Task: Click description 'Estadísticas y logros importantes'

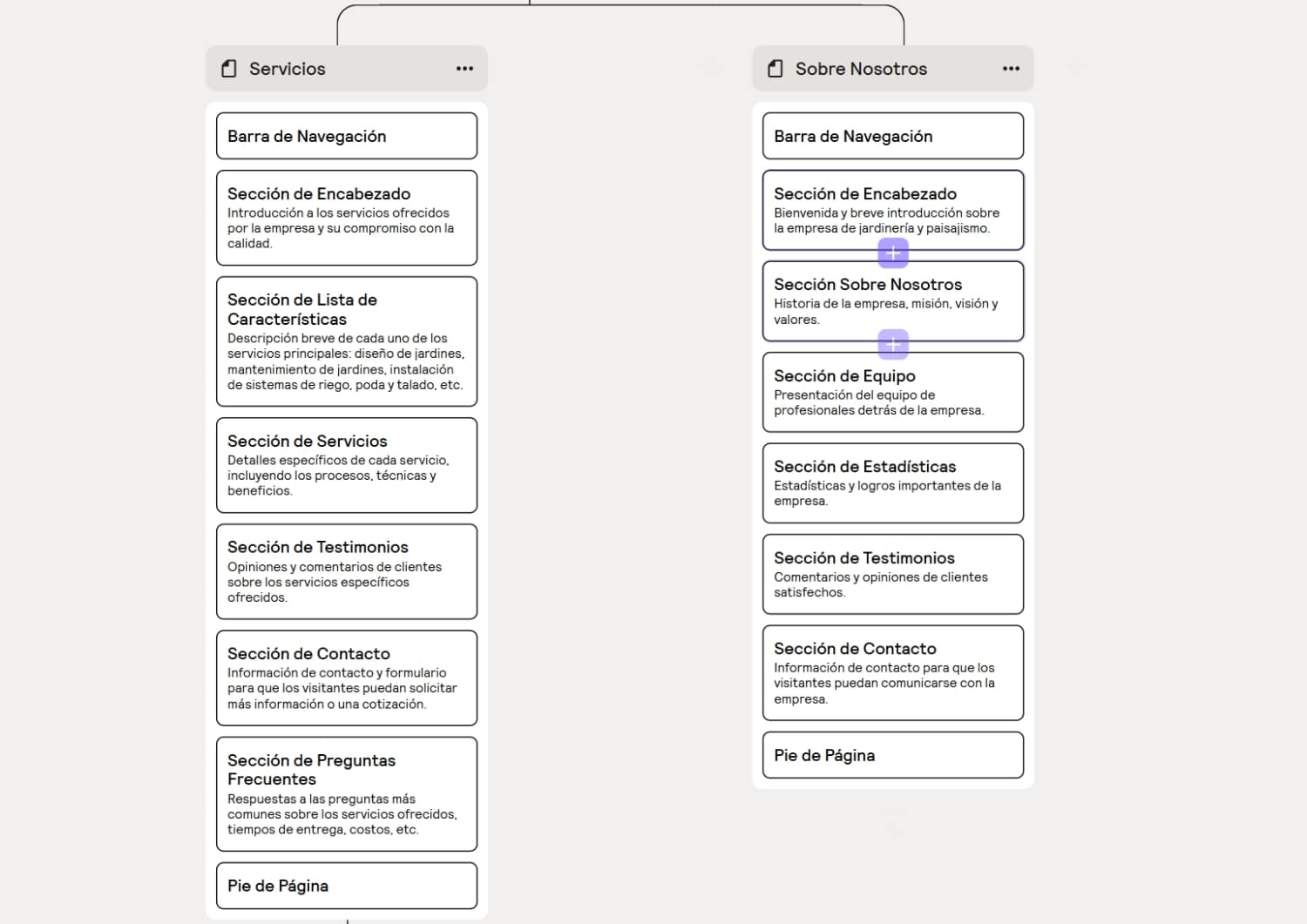Action: click(x=887, y=493)
